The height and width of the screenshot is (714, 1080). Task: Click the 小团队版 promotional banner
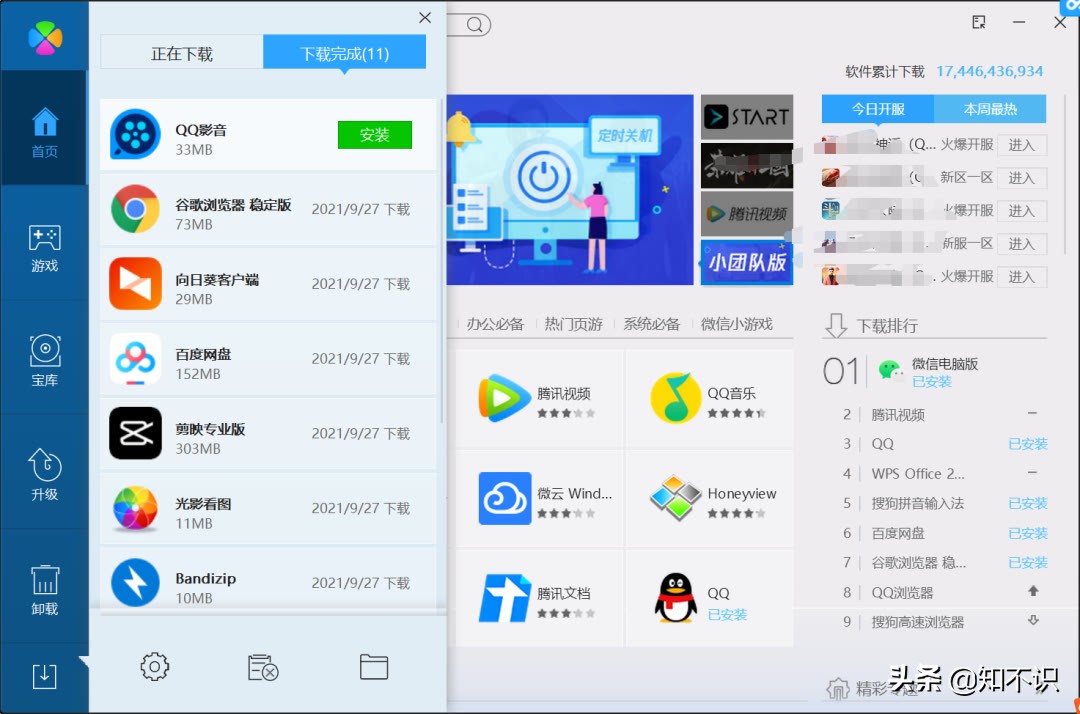747,263
